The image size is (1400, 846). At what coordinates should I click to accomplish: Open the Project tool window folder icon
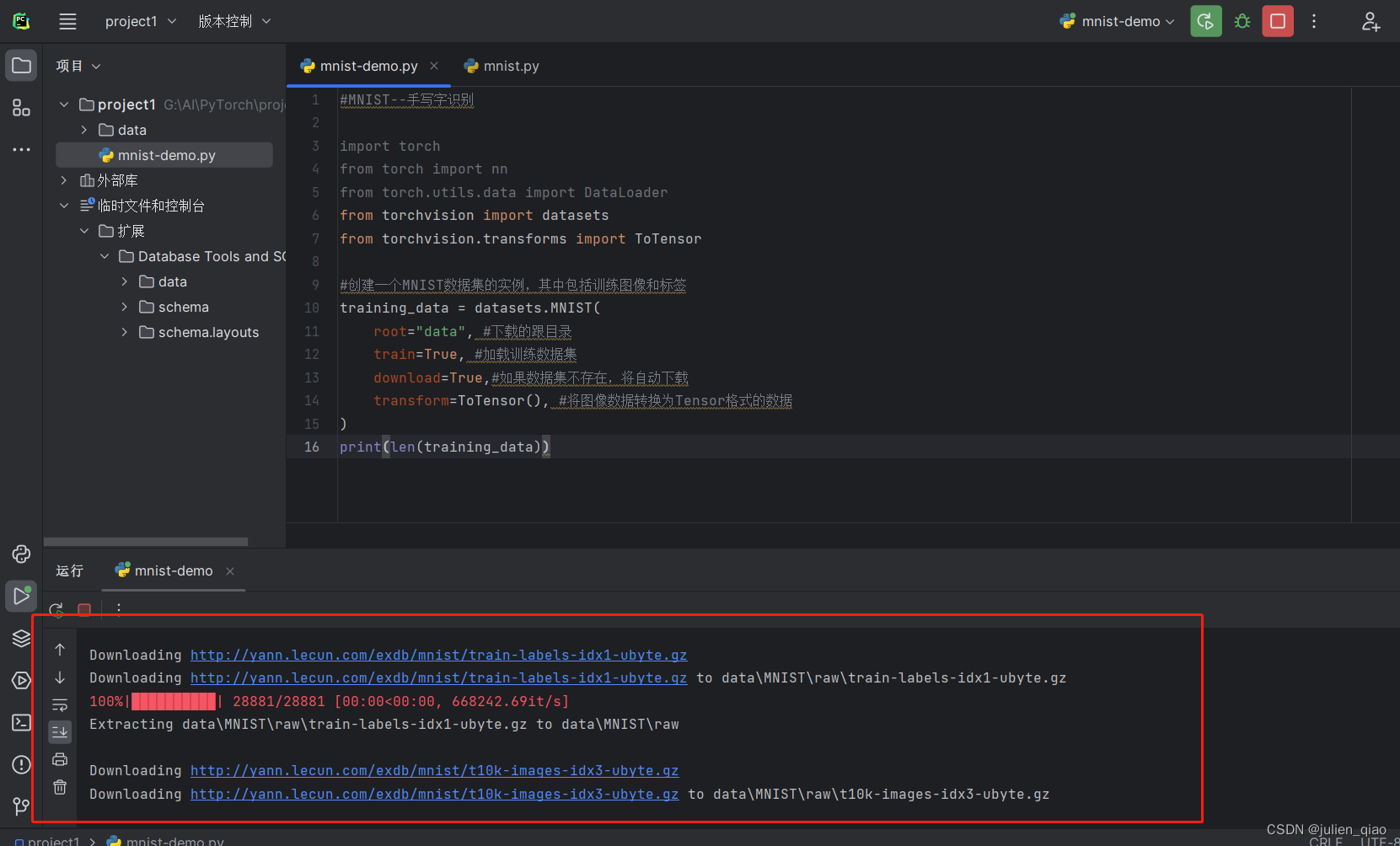tap(21, 66)
